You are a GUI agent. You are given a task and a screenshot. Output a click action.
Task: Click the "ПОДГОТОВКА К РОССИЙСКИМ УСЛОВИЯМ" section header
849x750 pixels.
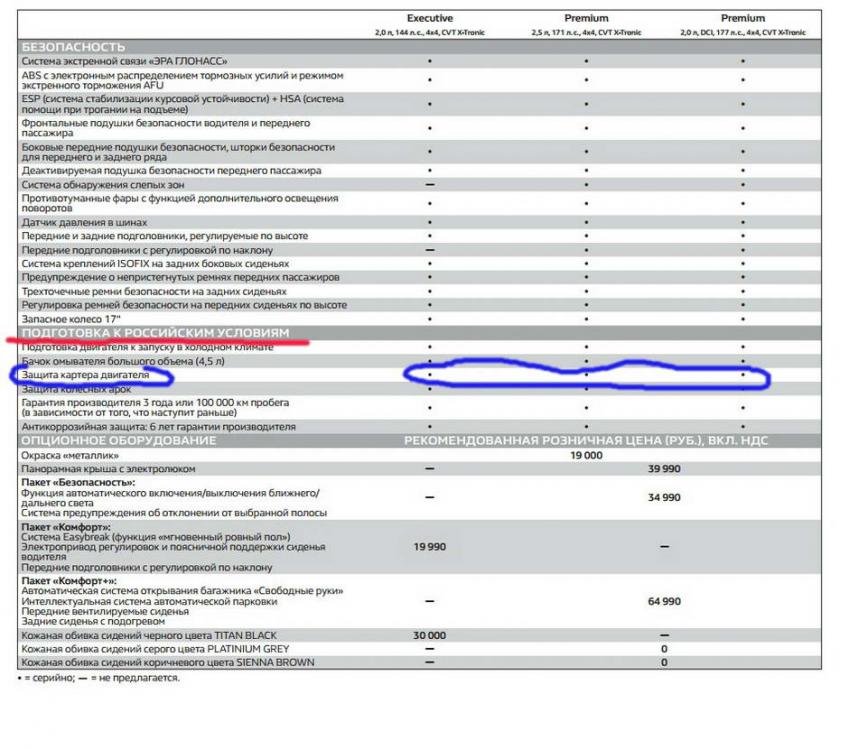point(155,332)
